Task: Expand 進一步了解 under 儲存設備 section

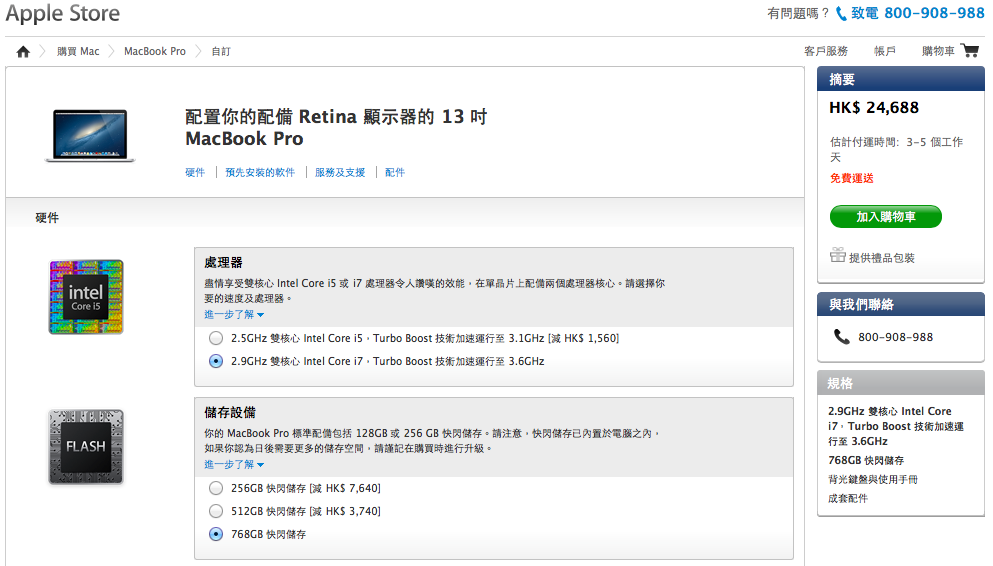Action: [234, 465]
